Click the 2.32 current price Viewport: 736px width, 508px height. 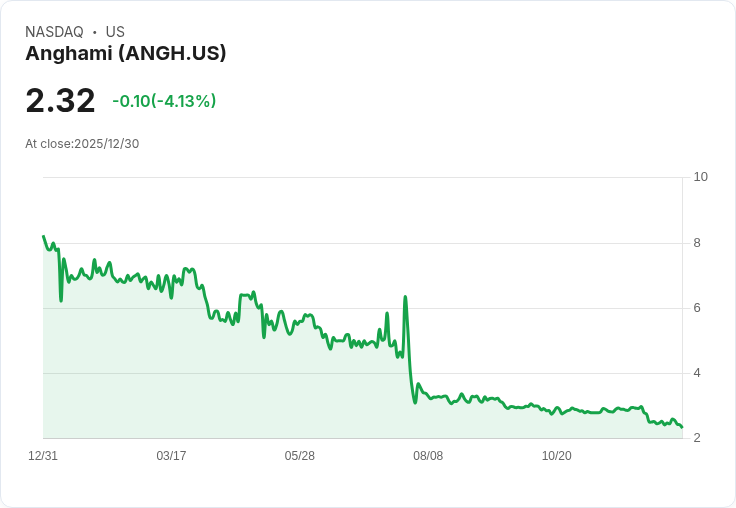click(60, 100)
